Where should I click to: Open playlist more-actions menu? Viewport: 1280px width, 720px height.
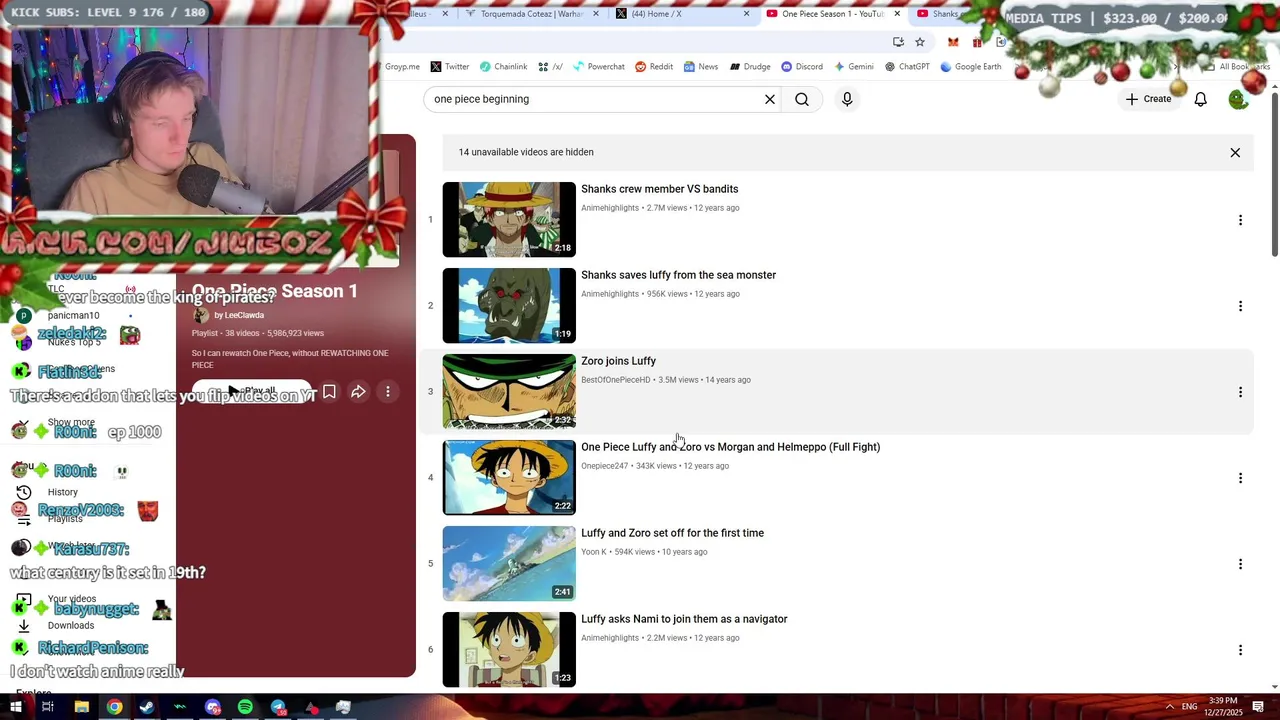click(388, 392)
